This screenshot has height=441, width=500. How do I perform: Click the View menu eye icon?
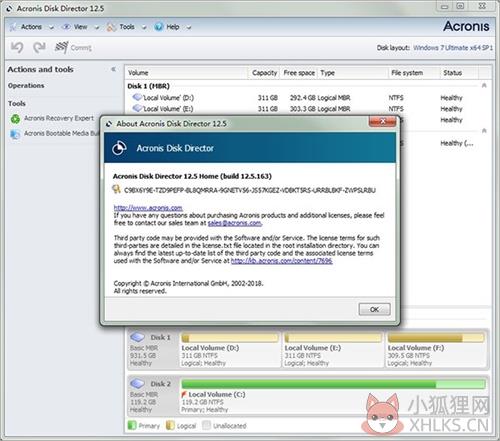pyautogui.click(x=66, y=27)
